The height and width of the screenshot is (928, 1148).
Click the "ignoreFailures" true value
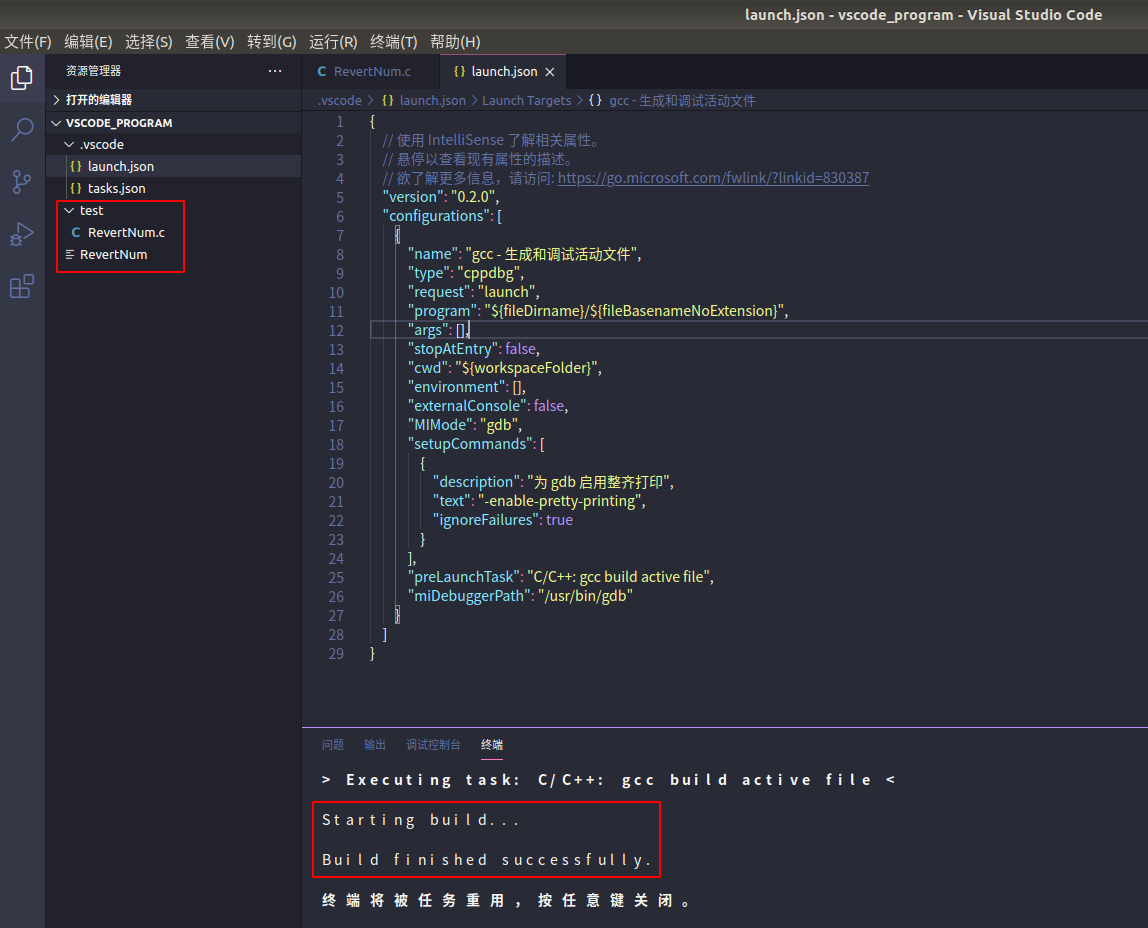[559, 520]
